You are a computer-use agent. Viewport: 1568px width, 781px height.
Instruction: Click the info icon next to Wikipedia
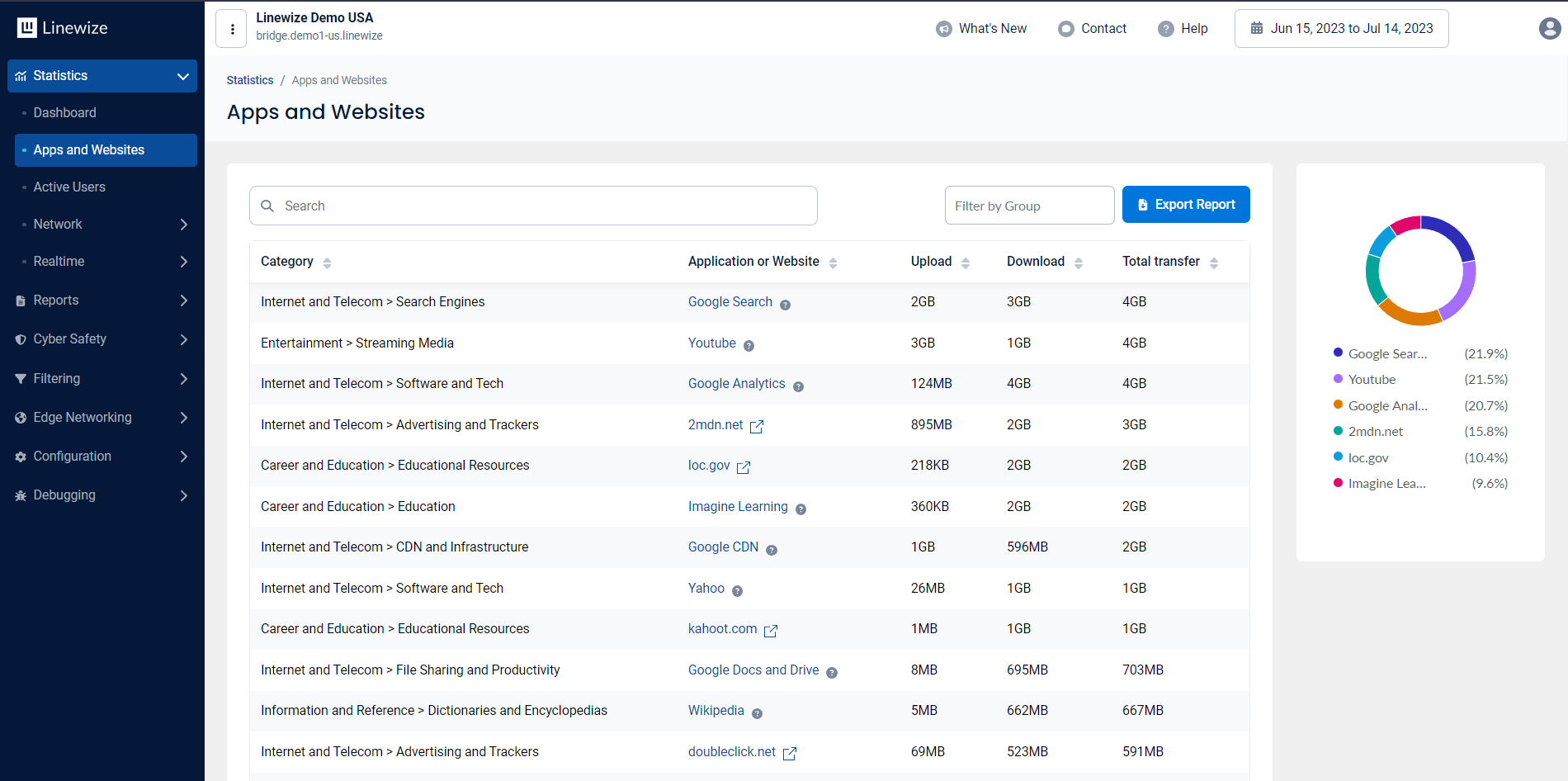pos(757,713)
